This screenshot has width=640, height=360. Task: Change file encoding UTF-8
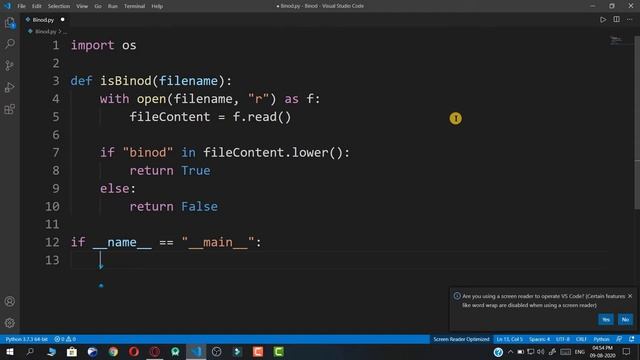pyautogui.click(x=563, y=339)
